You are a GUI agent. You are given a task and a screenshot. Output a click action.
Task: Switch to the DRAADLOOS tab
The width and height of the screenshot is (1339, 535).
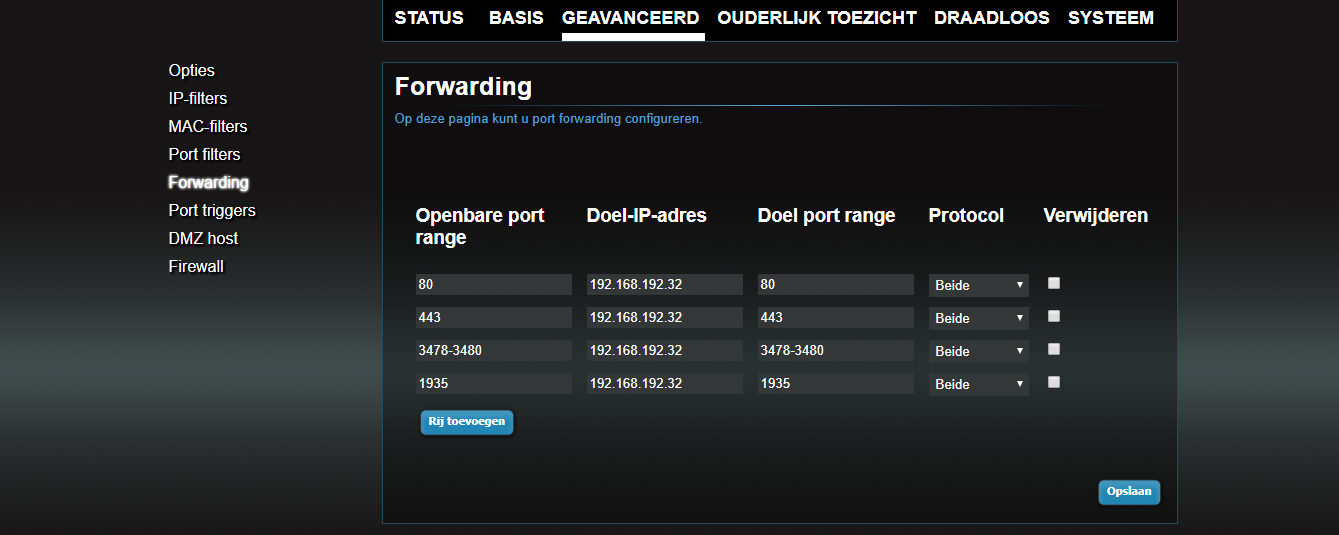tap(991, 18)
